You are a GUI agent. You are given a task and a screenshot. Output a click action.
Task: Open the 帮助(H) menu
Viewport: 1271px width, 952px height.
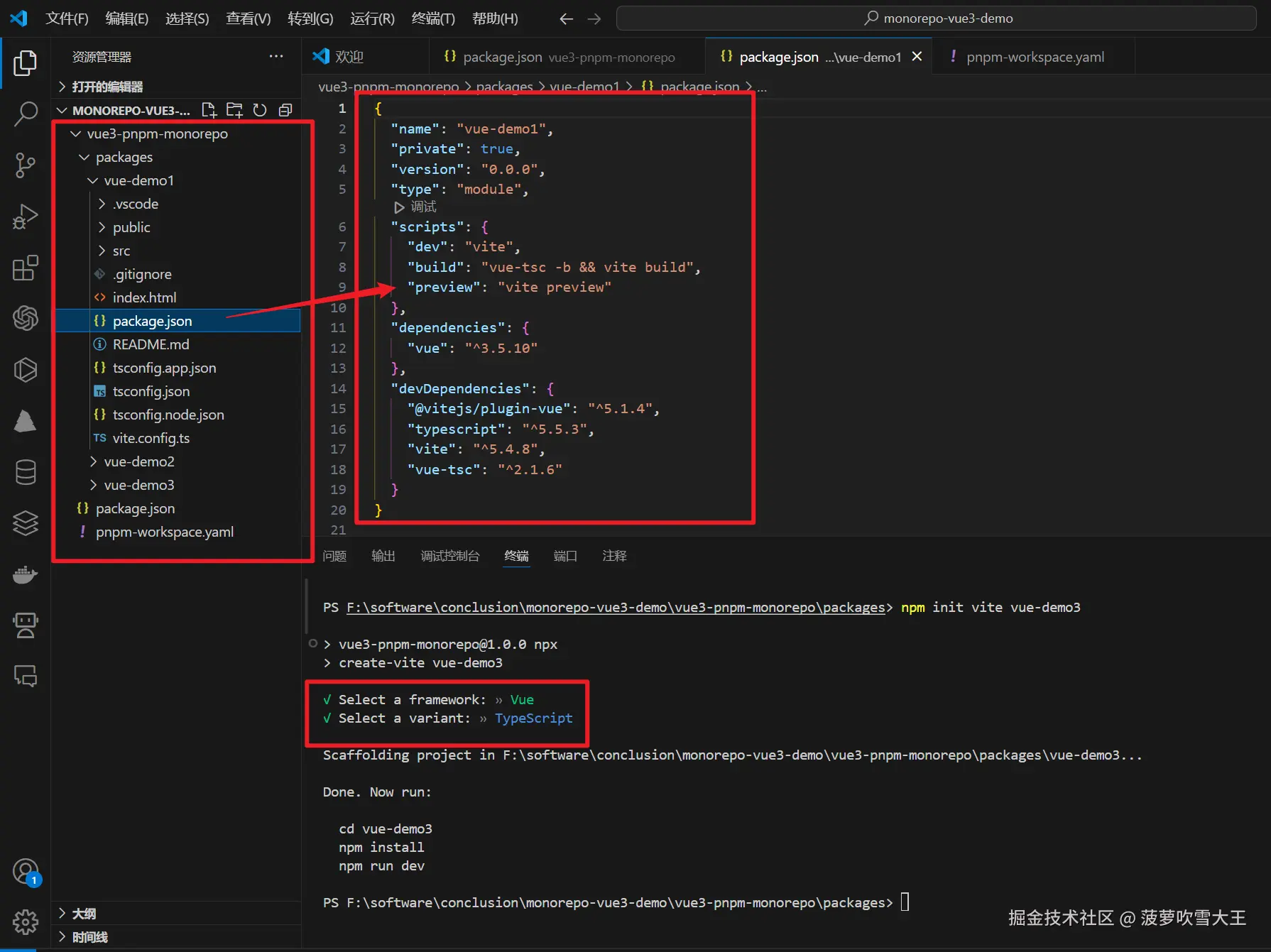point(495,18)
